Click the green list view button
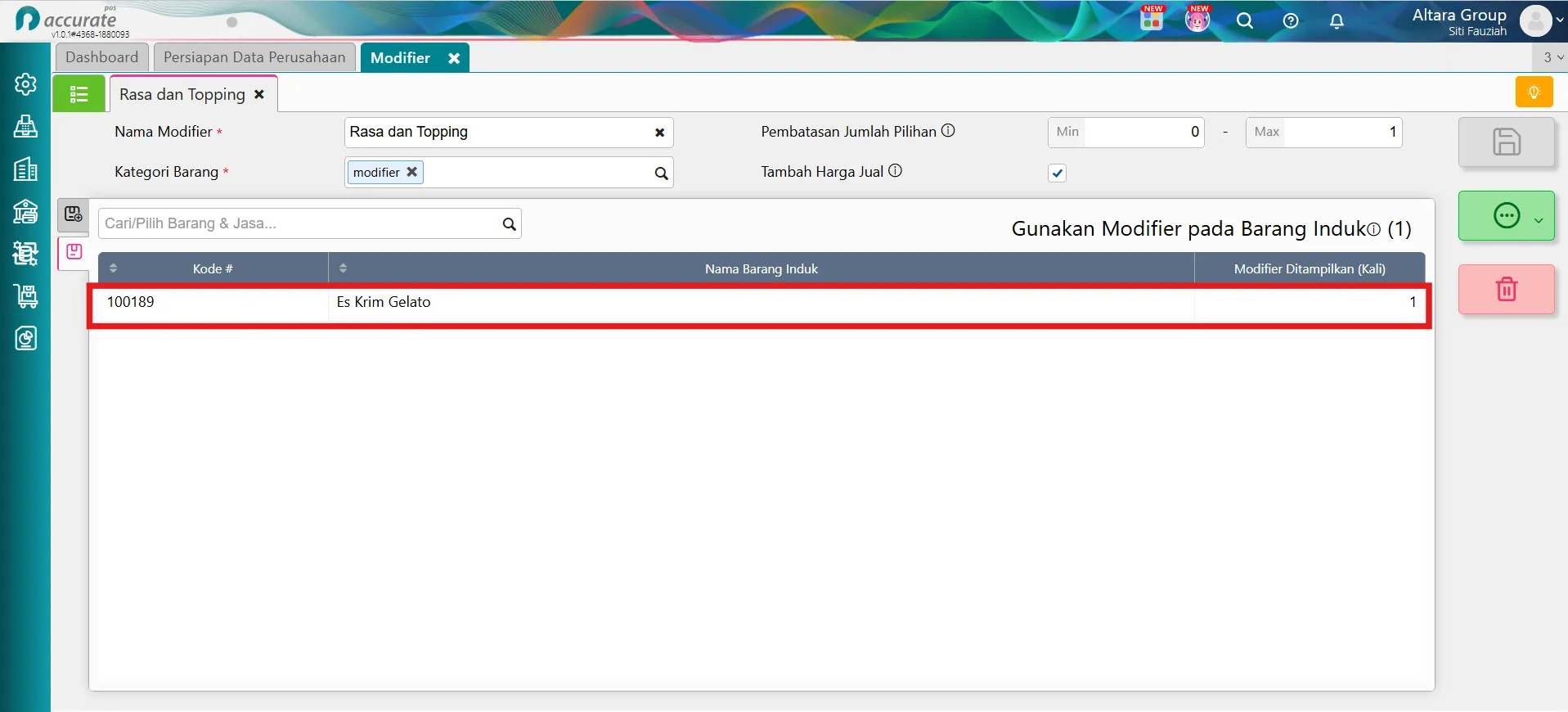 pyautogui.click(x=79, y=94)
